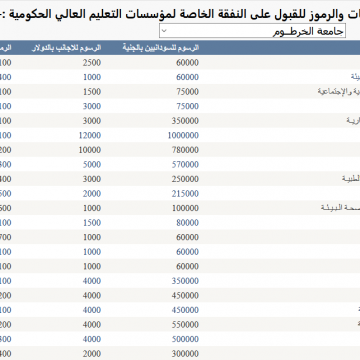This screenshot has height=360, width=360.
Task: Click the page title about القبول على النفقة الخاصة
Action: 180,14
